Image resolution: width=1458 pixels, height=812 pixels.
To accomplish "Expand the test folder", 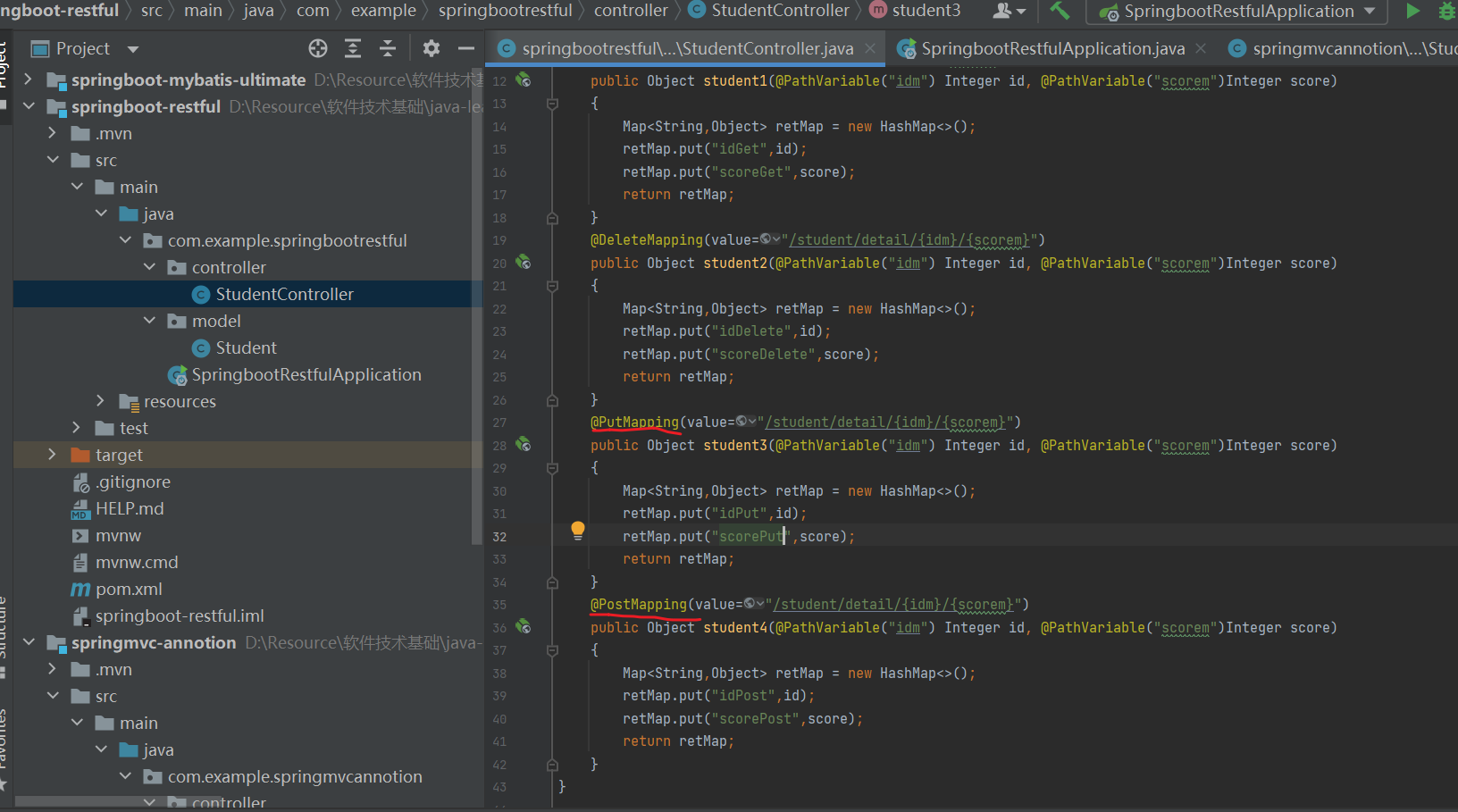I will click(x=76, y=428).
